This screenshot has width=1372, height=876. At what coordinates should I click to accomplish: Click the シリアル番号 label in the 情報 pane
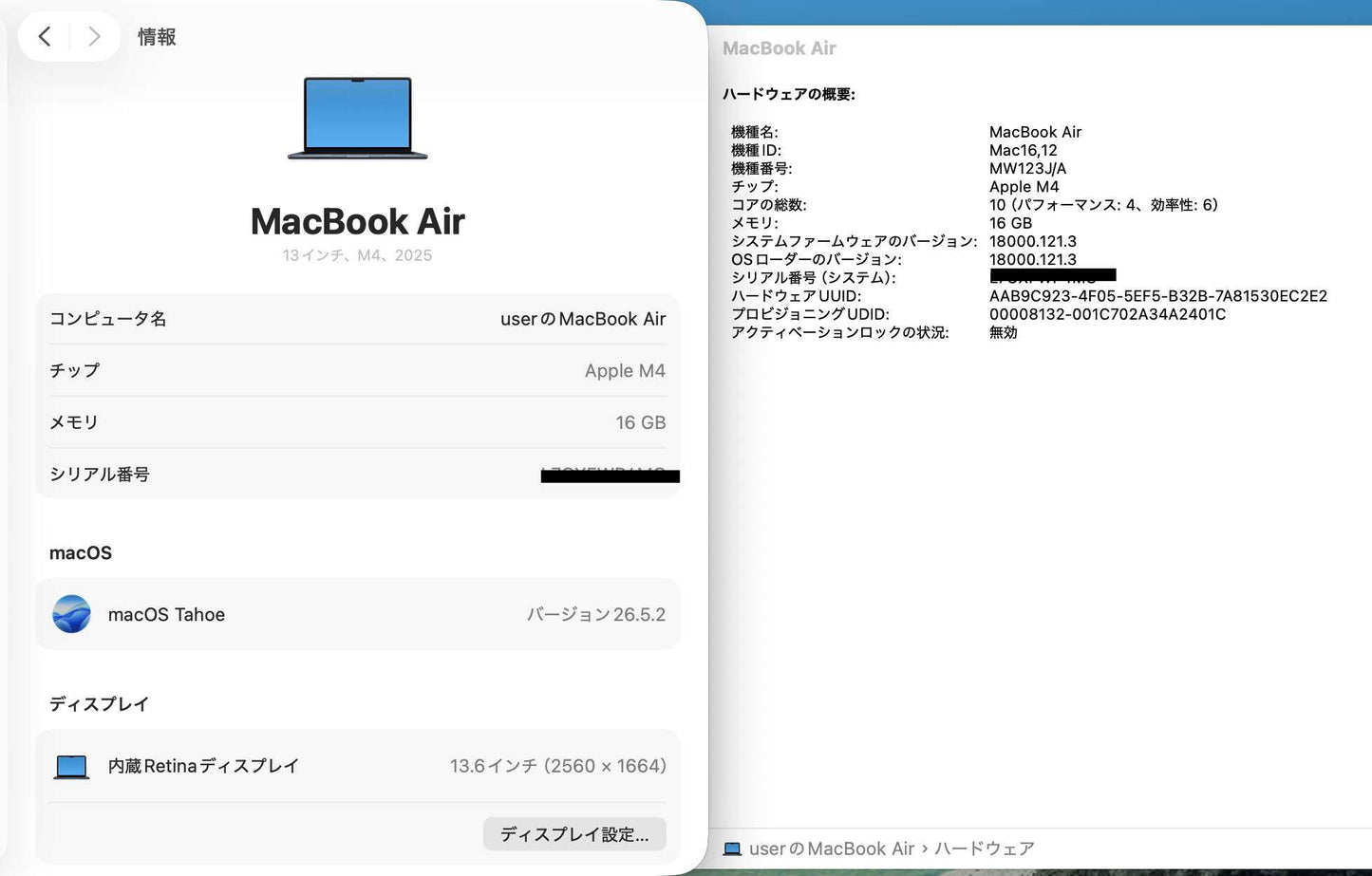click(x=100, y=475)
